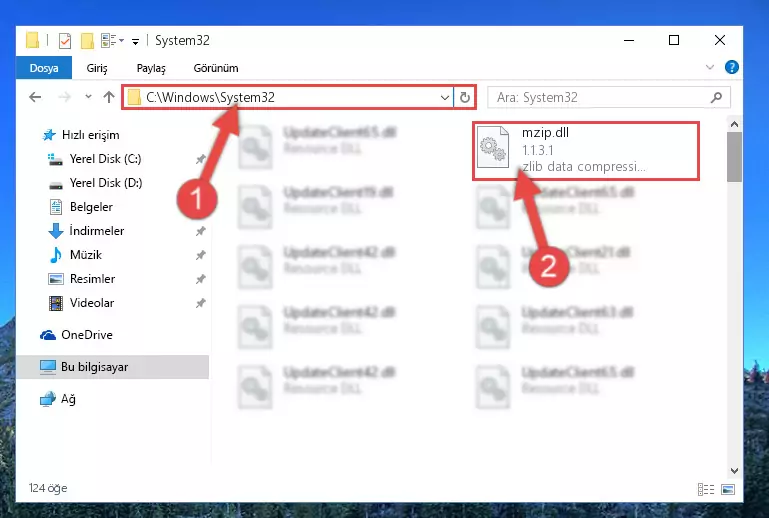Click the Ara: System32 search box
This screenshot has width=769, height=518.
pyautogui.click(x=609, y=97)
